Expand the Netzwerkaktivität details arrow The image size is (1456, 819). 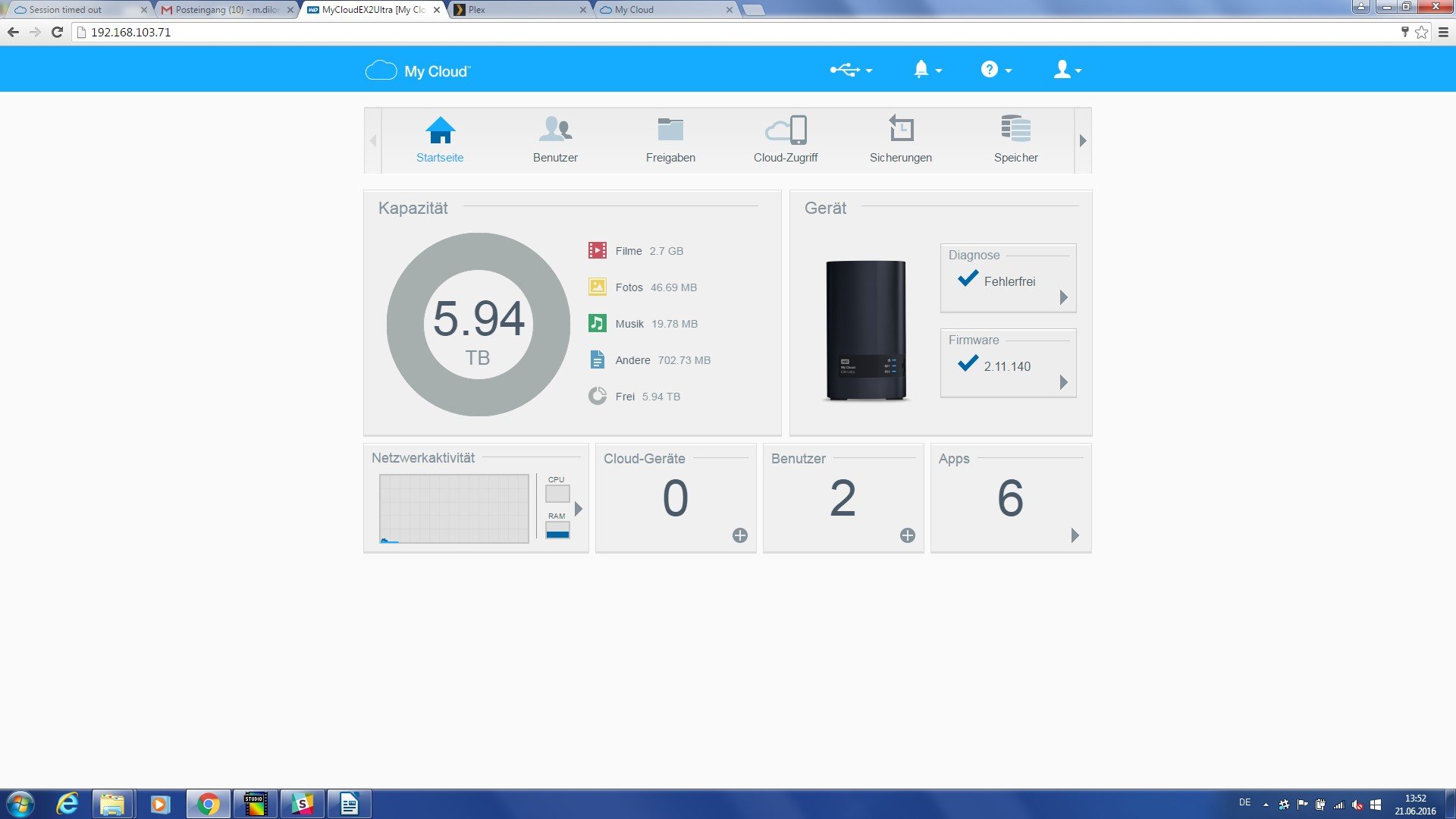coord(579,508)
